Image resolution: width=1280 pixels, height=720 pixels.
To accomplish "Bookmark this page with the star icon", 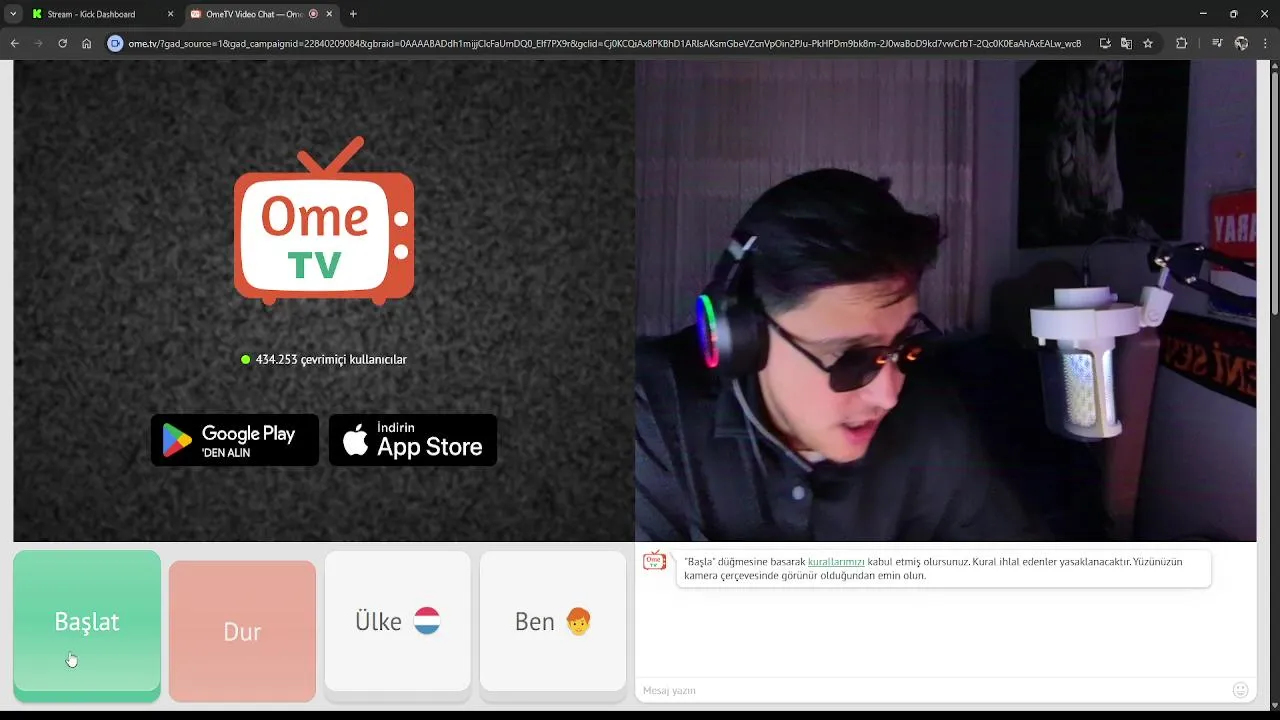I will pos(1148,44).
